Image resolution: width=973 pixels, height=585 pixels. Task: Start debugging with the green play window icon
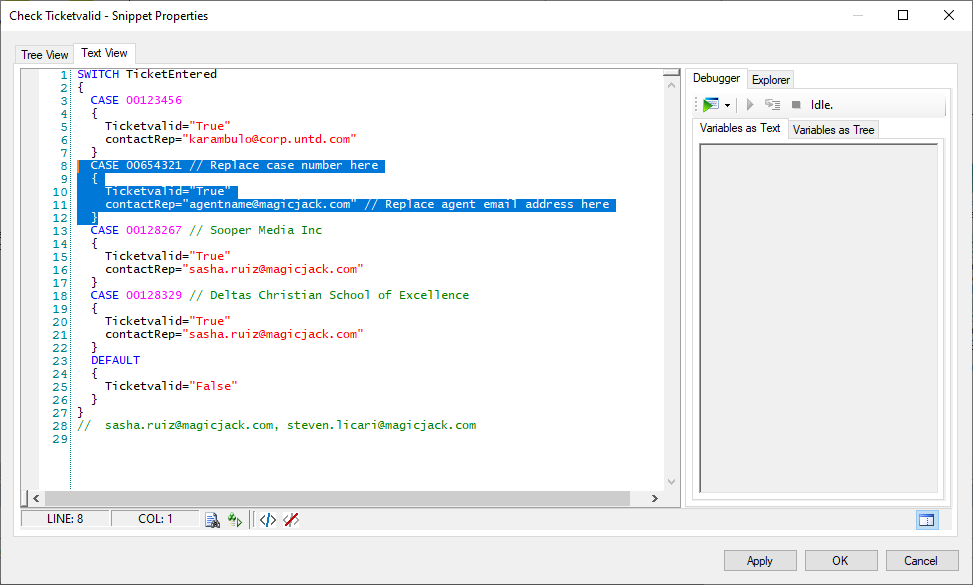[711, 105]
